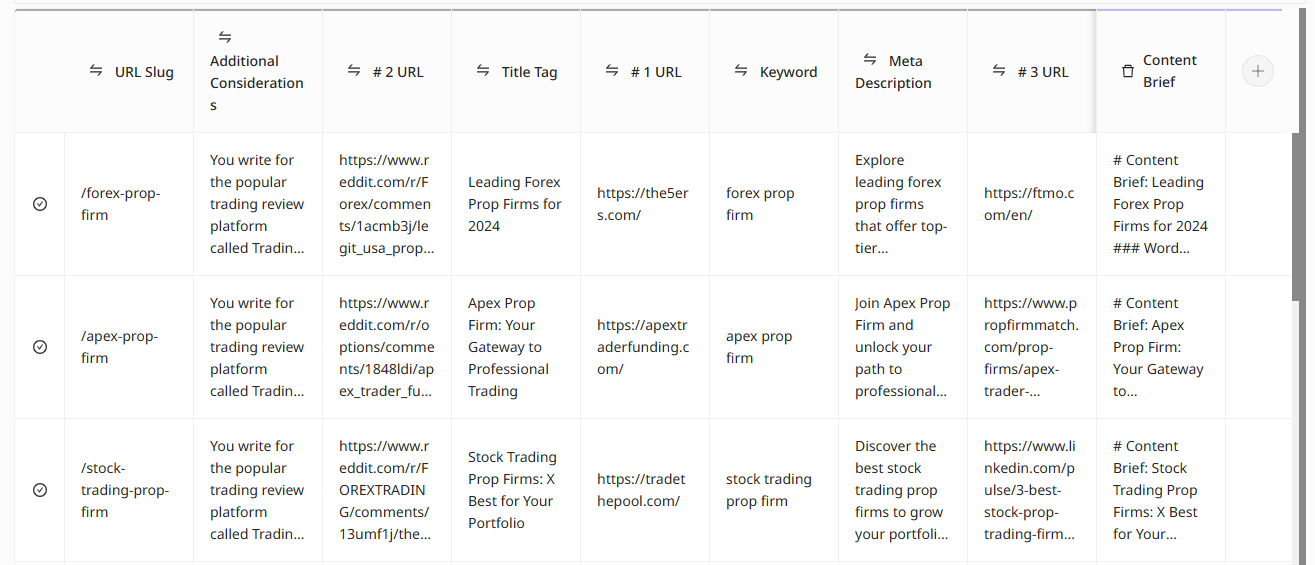Click the swap icon next to # 3 URL

click(x=999, y=71)
